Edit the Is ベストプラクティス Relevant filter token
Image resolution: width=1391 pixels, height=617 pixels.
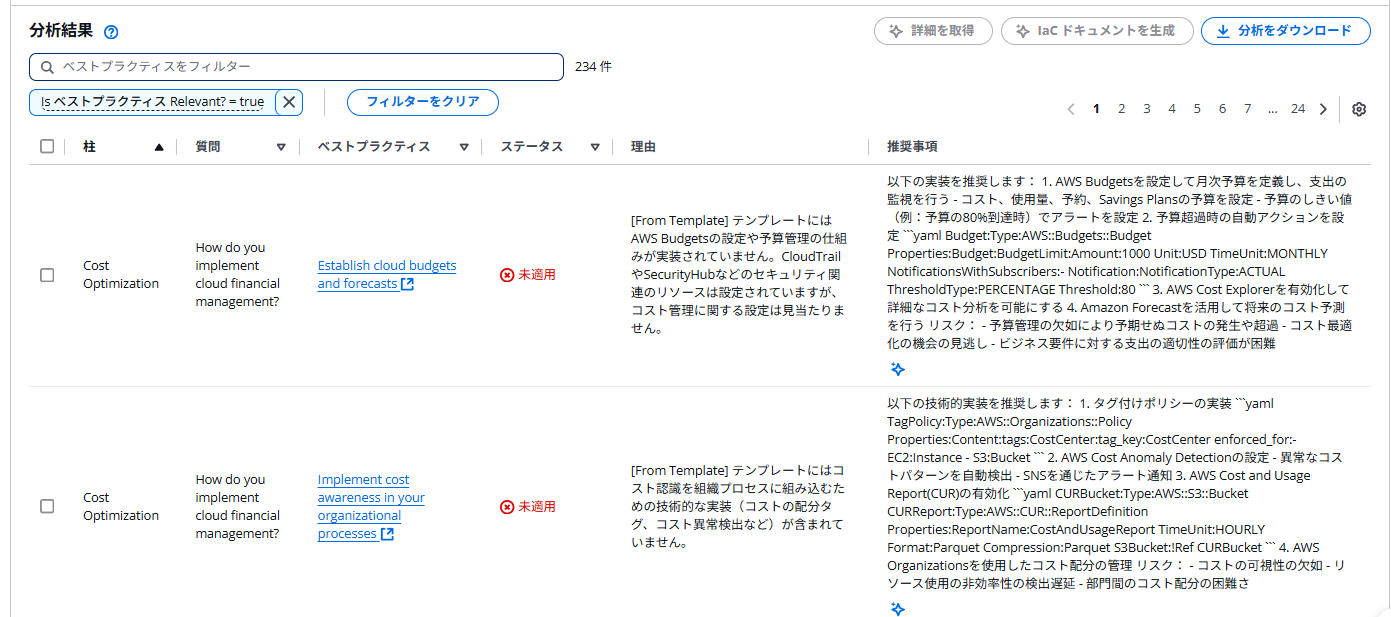152,102
